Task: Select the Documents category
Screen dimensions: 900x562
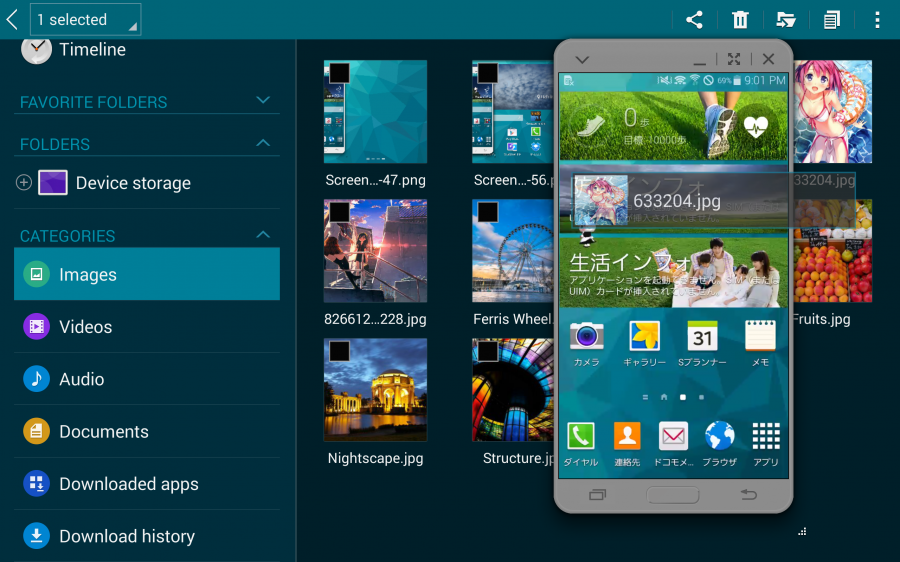Action: 103,432
